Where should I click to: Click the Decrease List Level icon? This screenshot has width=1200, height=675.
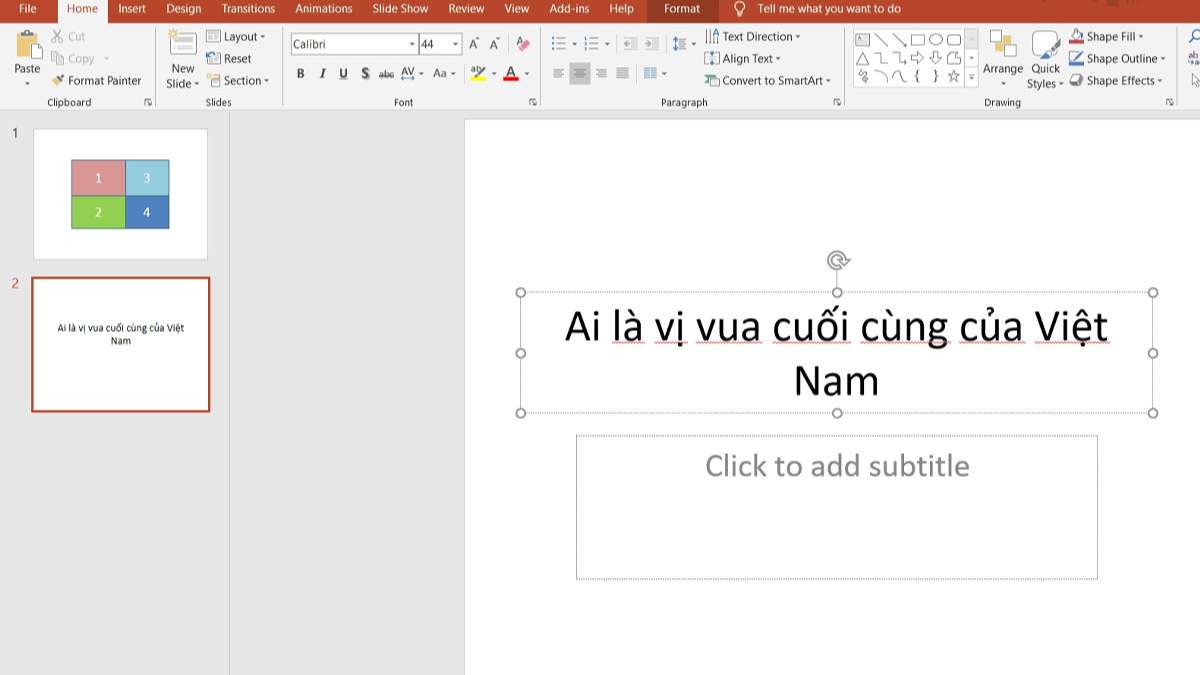click(x=629, y=44)
